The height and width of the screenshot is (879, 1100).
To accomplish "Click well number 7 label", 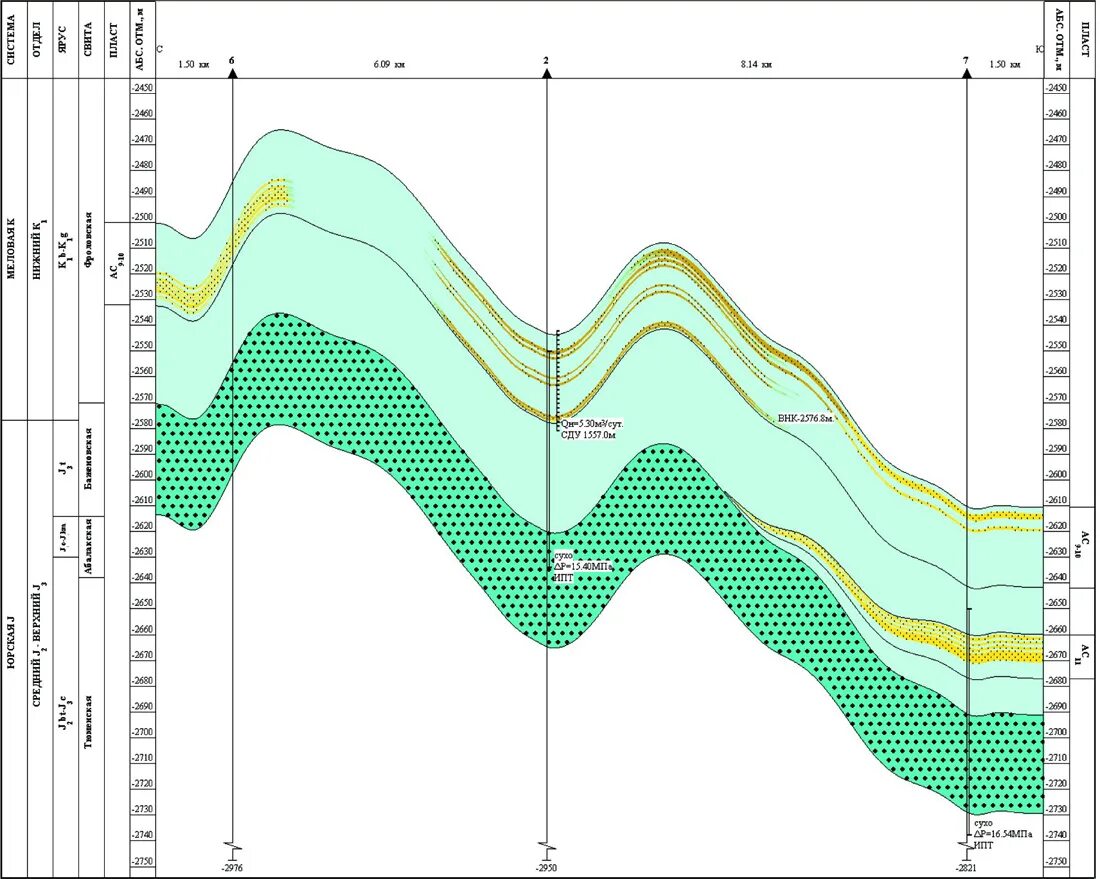I will tap(966, 62).
